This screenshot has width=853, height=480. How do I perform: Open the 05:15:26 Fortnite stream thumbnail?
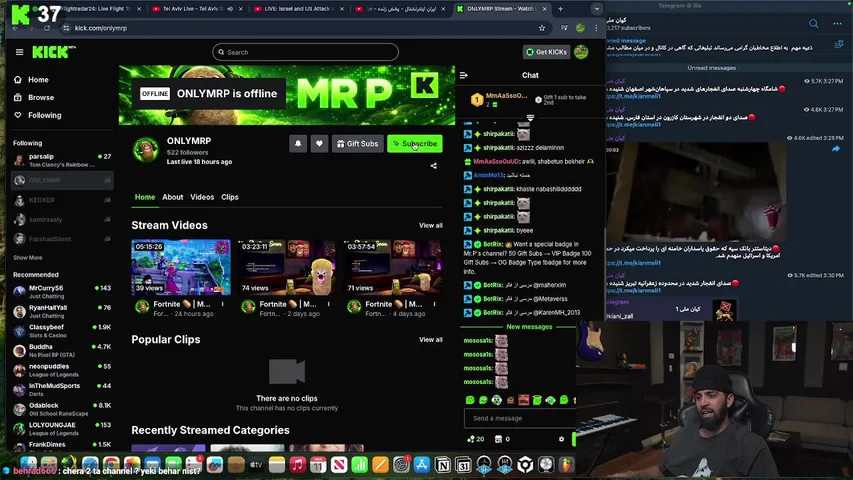181,267
